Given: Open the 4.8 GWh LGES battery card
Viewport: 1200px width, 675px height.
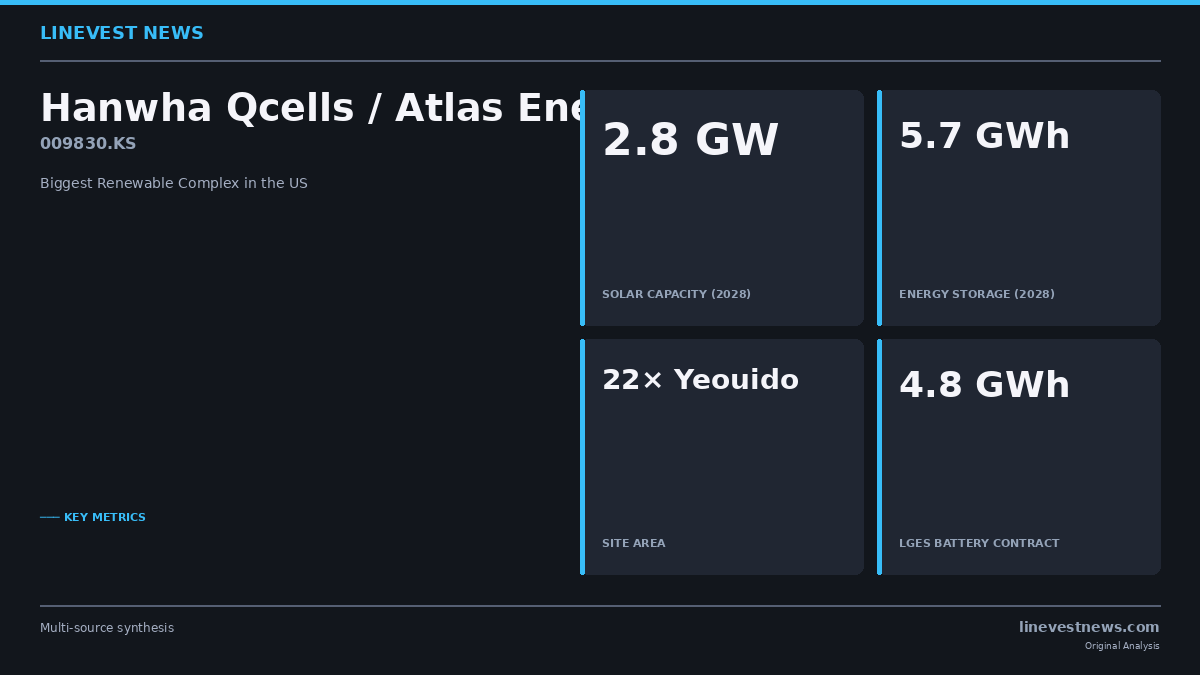Looking at the screenshot, I should point(1019,457).
